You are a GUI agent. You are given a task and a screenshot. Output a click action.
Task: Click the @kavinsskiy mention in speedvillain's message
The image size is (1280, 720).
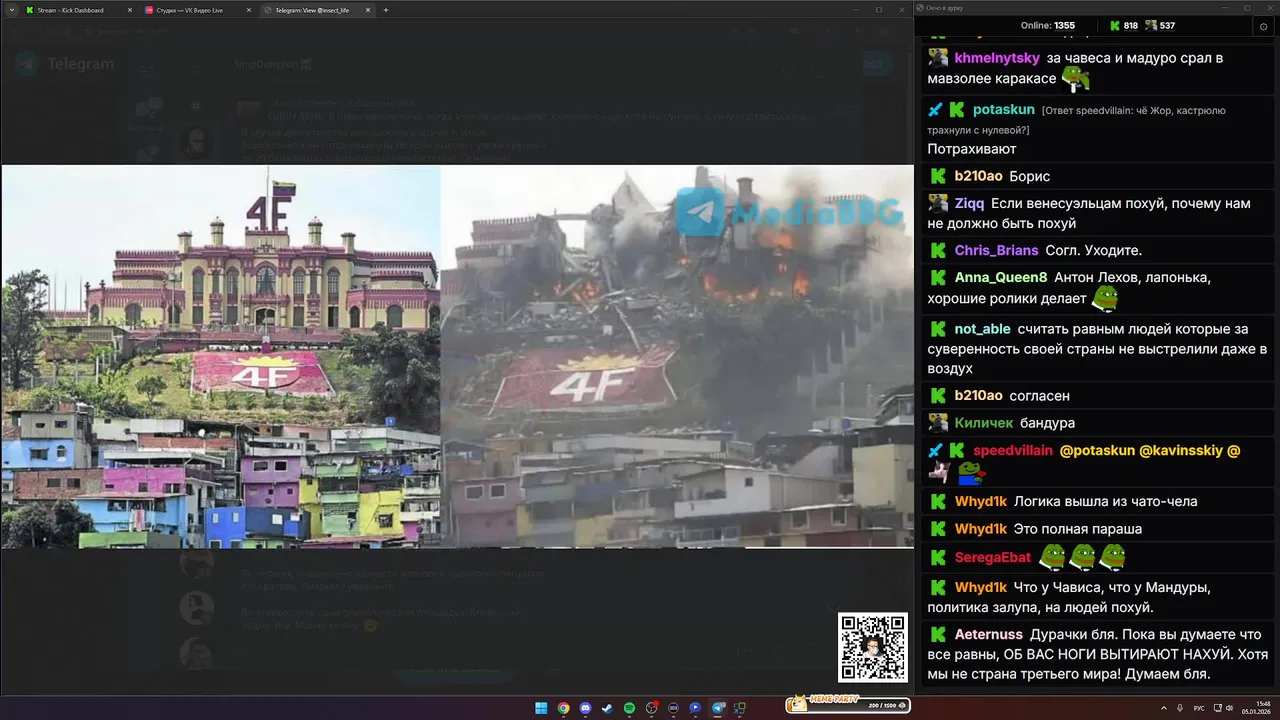1180,450
